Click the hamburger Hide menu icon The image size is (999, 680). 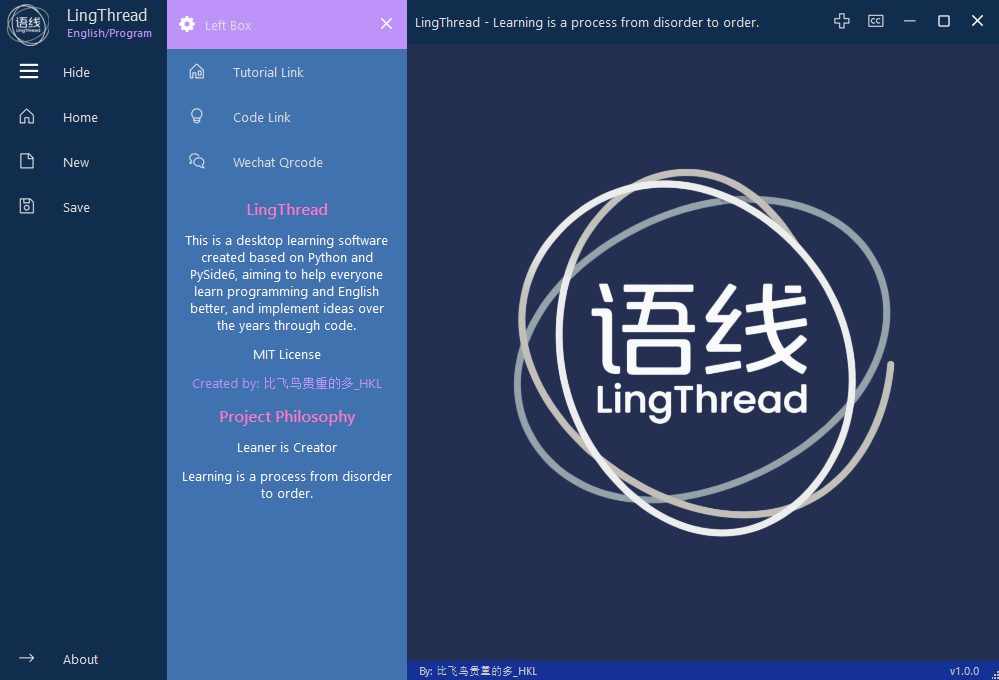(x=29, y=71)
